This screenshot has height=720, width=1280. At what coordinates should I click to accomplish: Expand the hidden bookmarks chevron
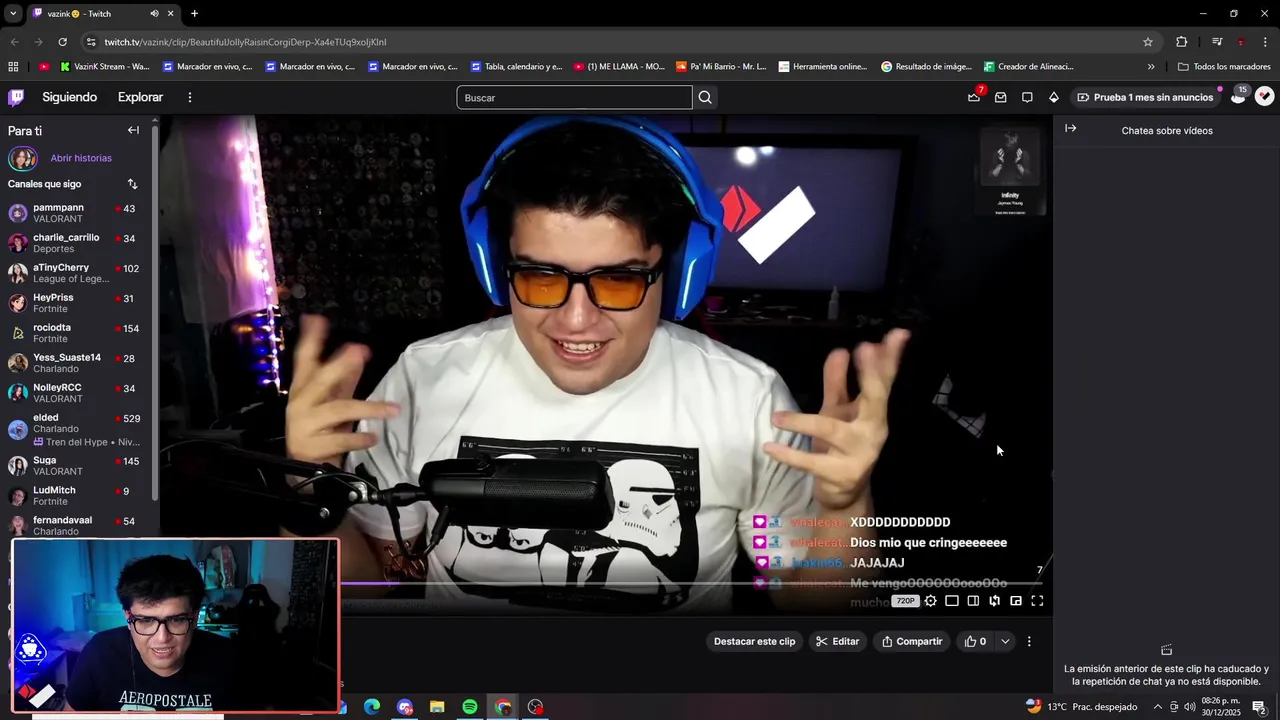[1151, 67]
